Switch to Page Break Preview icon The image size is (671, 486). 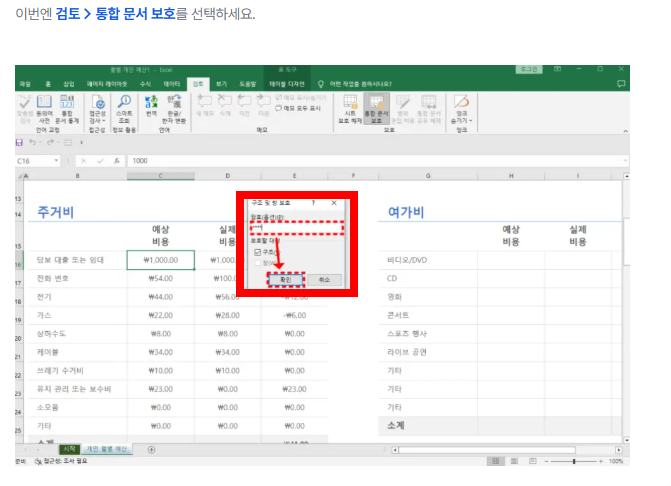533,461
